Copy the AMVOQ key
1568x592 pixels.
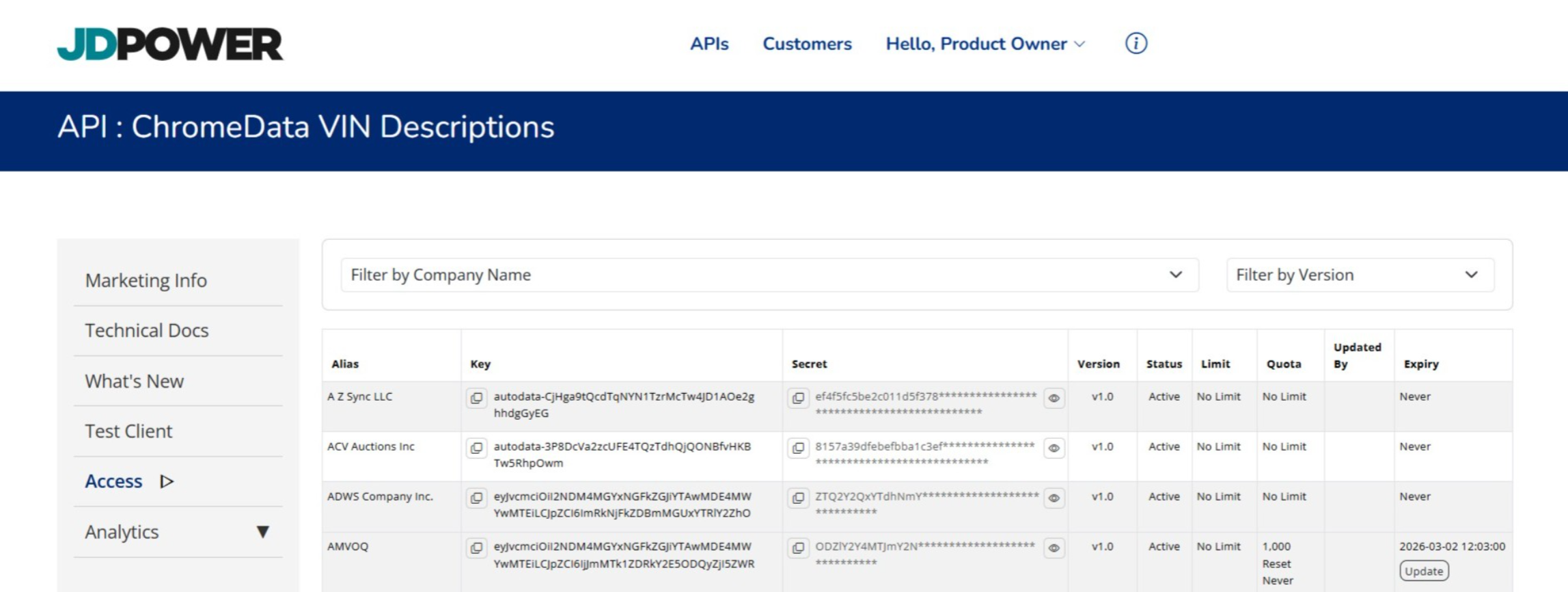476,548
